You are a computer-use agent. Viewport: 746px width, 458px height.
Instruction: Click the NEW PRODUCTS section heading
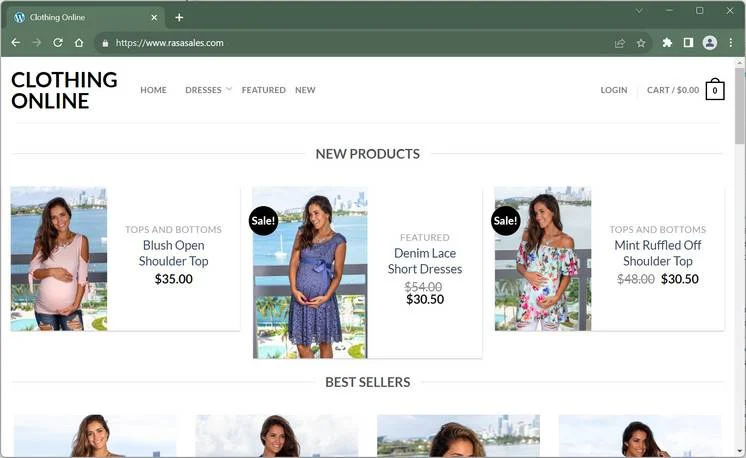(x=368, y=154)
